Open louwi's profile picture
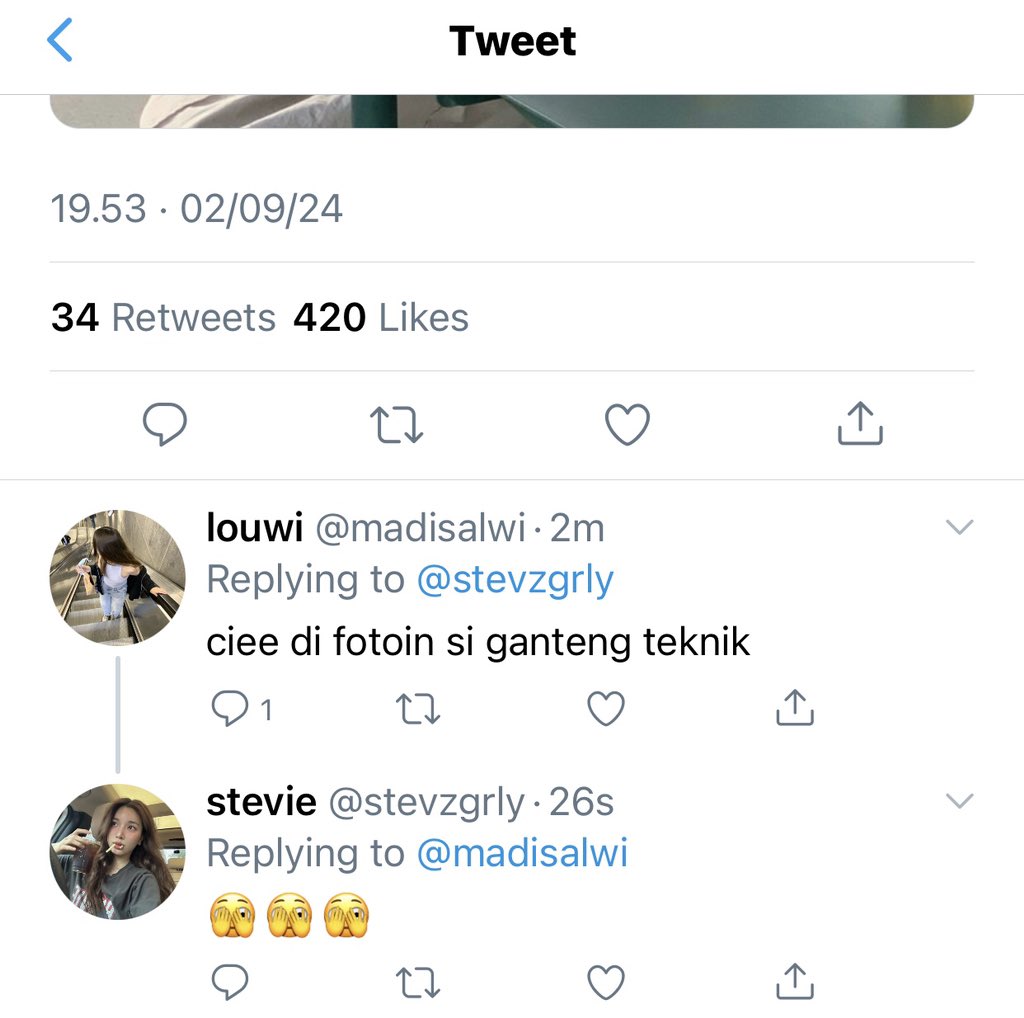1024x1018 pixels. coord(118,577)
